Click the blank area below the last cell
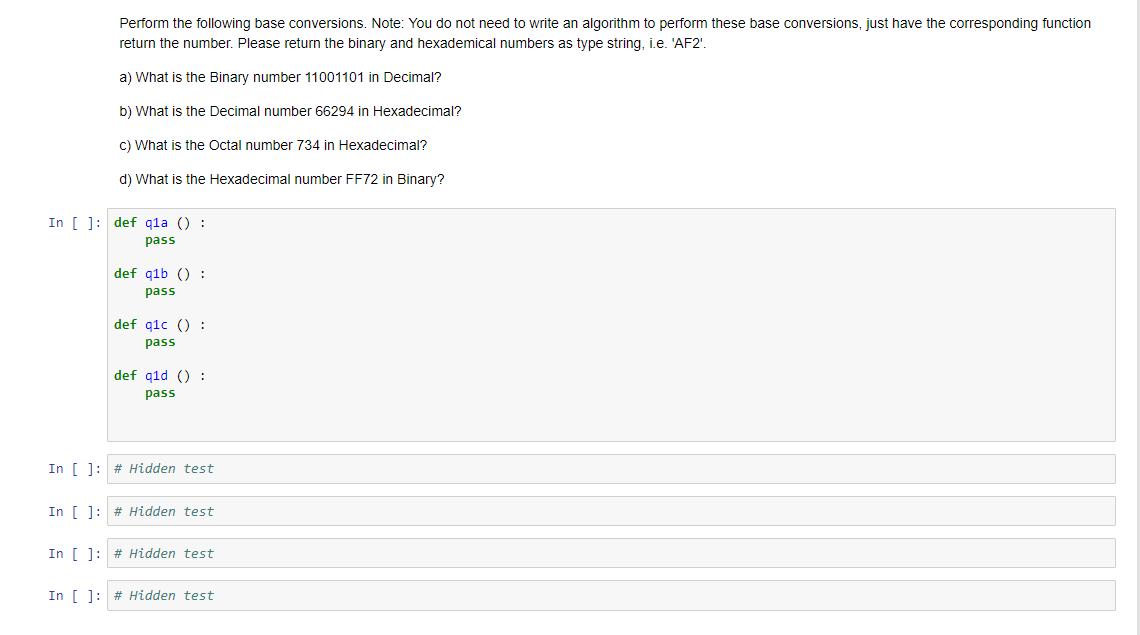 (570, 625)
